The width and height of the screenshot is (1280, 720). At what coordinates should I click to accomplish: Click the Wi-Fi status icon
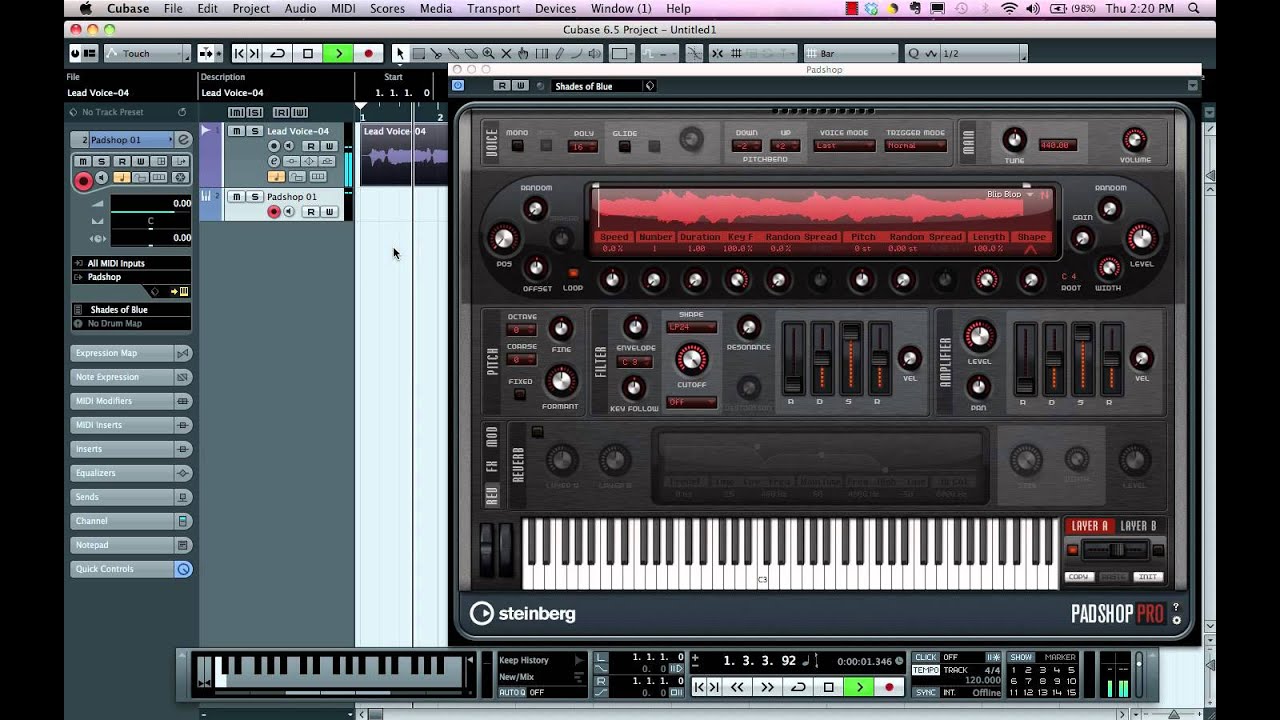point(1008,9)
